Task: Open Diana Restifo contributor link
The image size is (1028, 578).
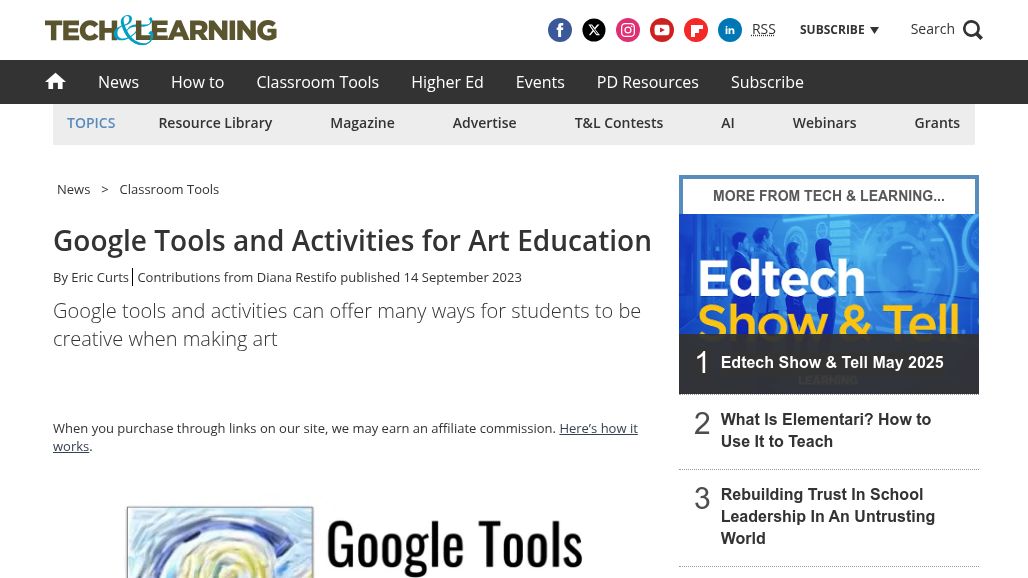Action: (x=296, y=277)
